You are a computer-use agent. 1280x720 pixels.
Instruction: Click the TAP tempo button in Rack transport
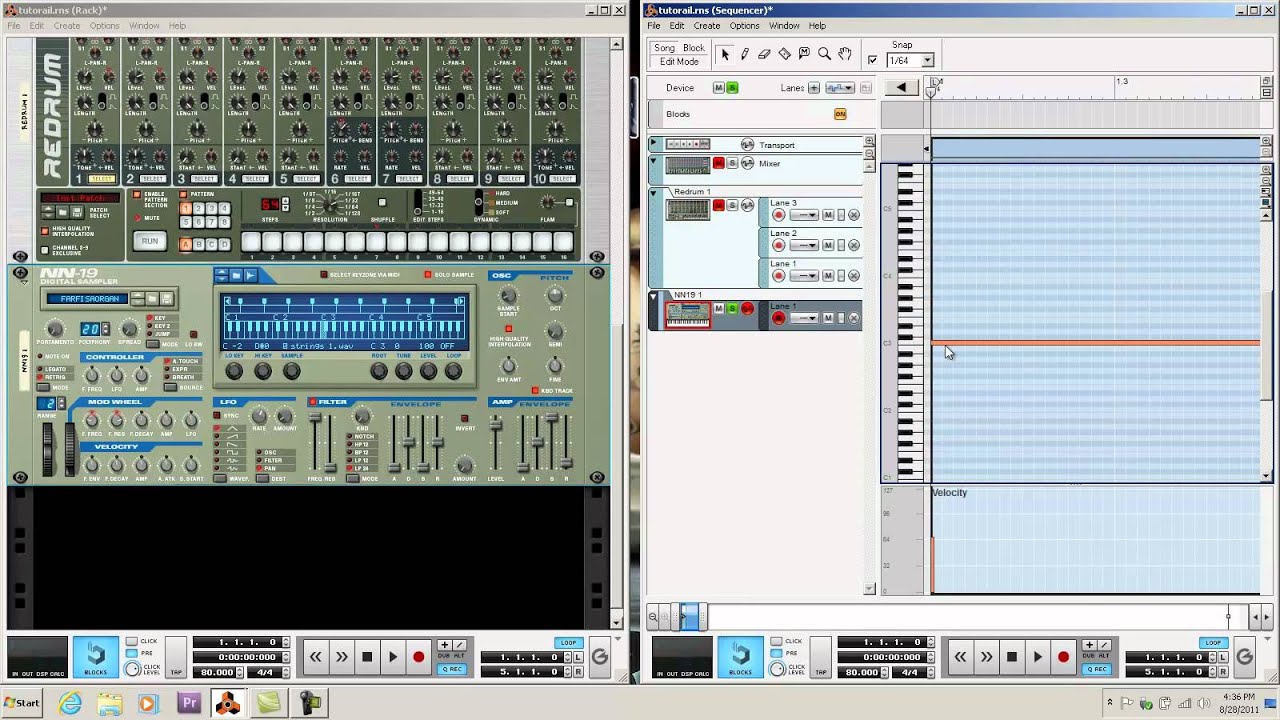(x=176, y=659)
